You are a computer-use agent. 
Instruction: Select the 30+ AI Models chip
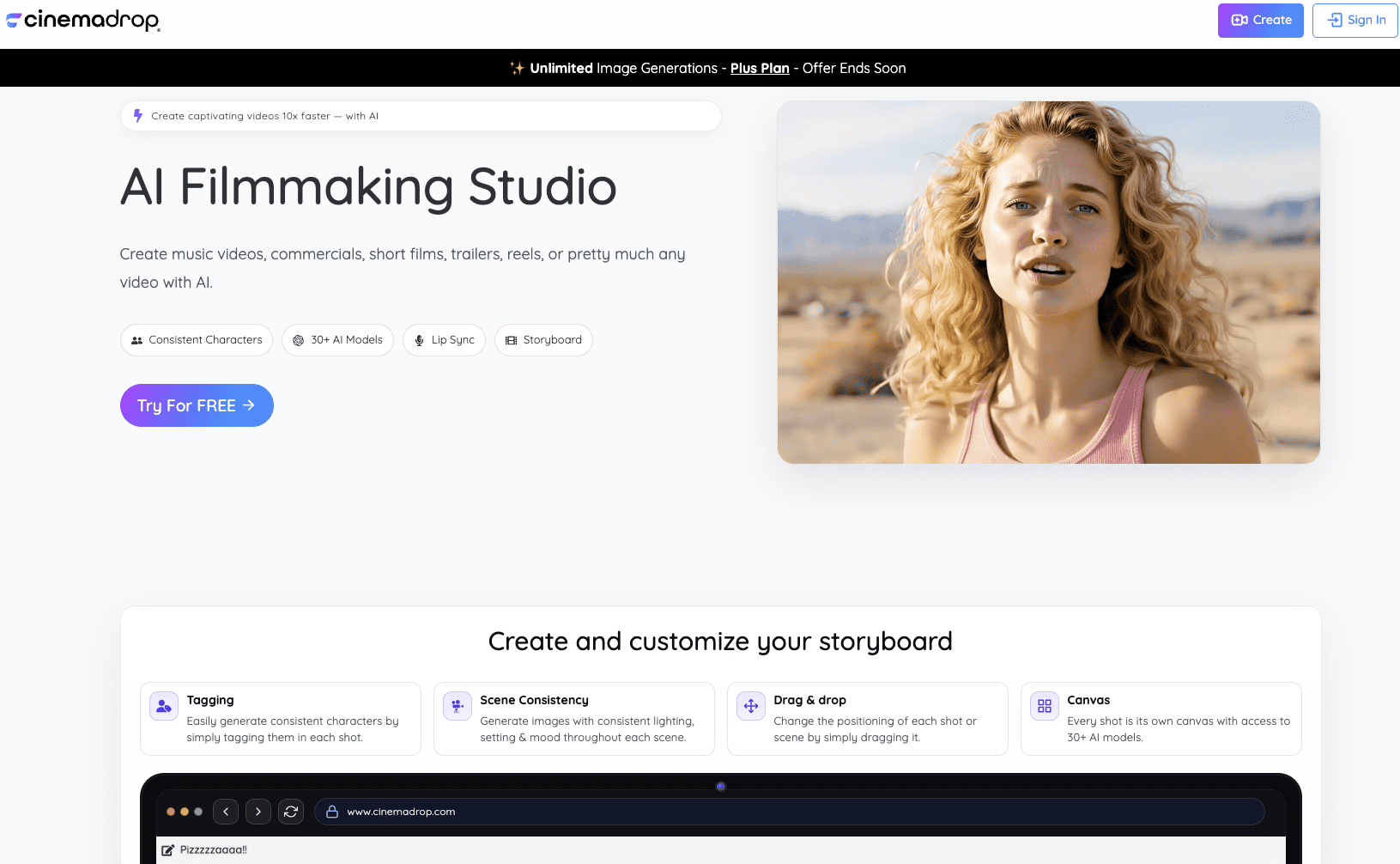tap(337, 340)
